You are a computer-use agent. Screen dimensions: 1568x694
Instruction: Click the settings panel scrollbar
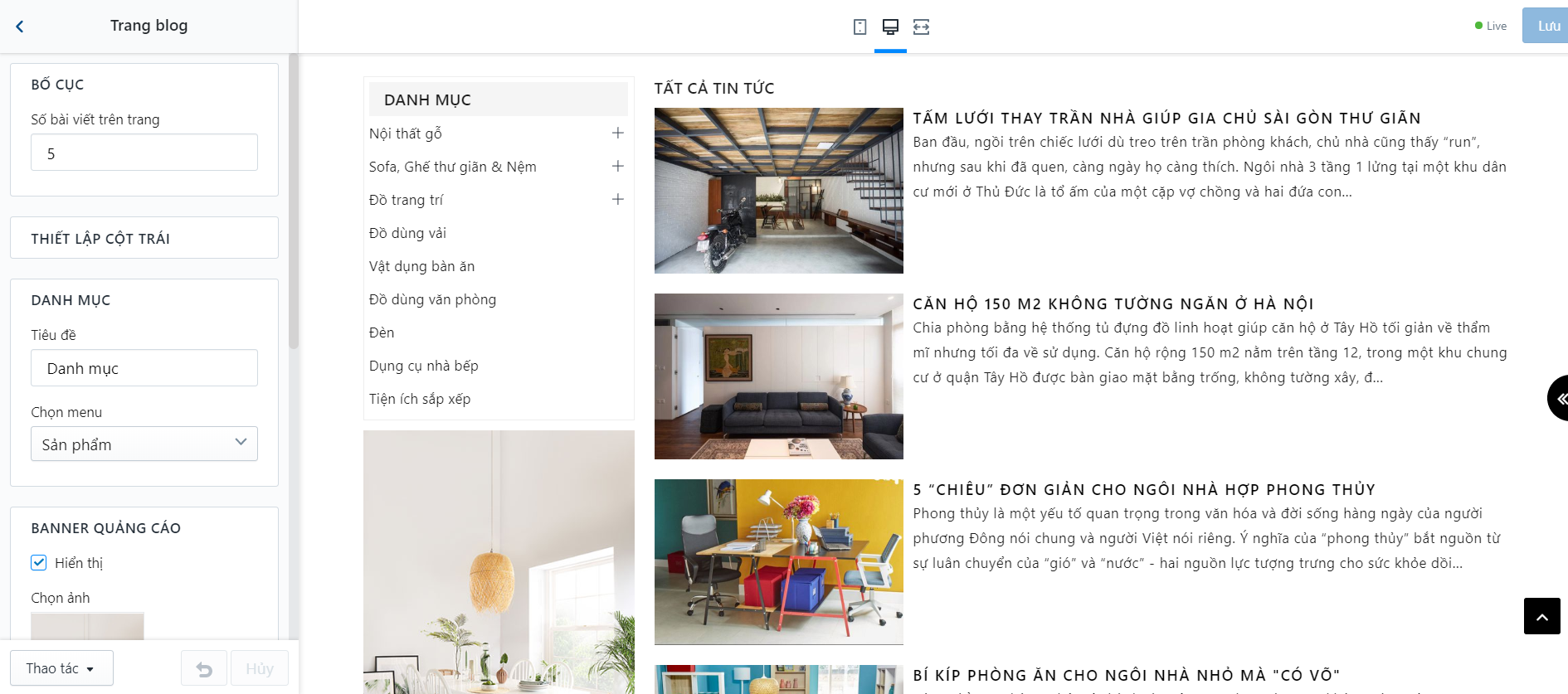(x=293, y=201)
